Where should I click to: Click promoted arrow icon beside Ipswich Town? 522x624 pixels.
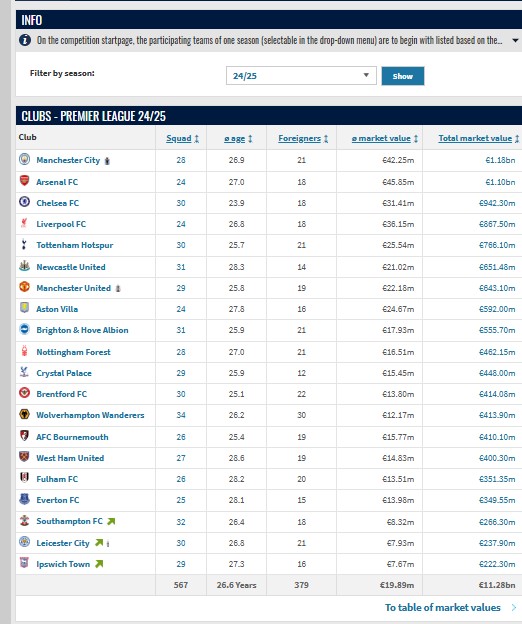[x=99, y=564]
